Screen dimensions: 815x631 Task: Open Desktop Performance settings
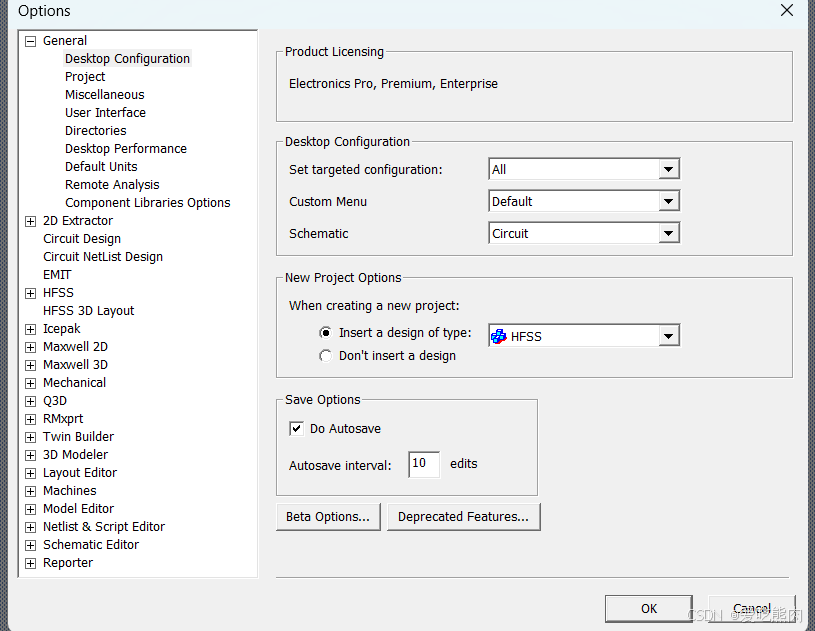click(126, 149)
